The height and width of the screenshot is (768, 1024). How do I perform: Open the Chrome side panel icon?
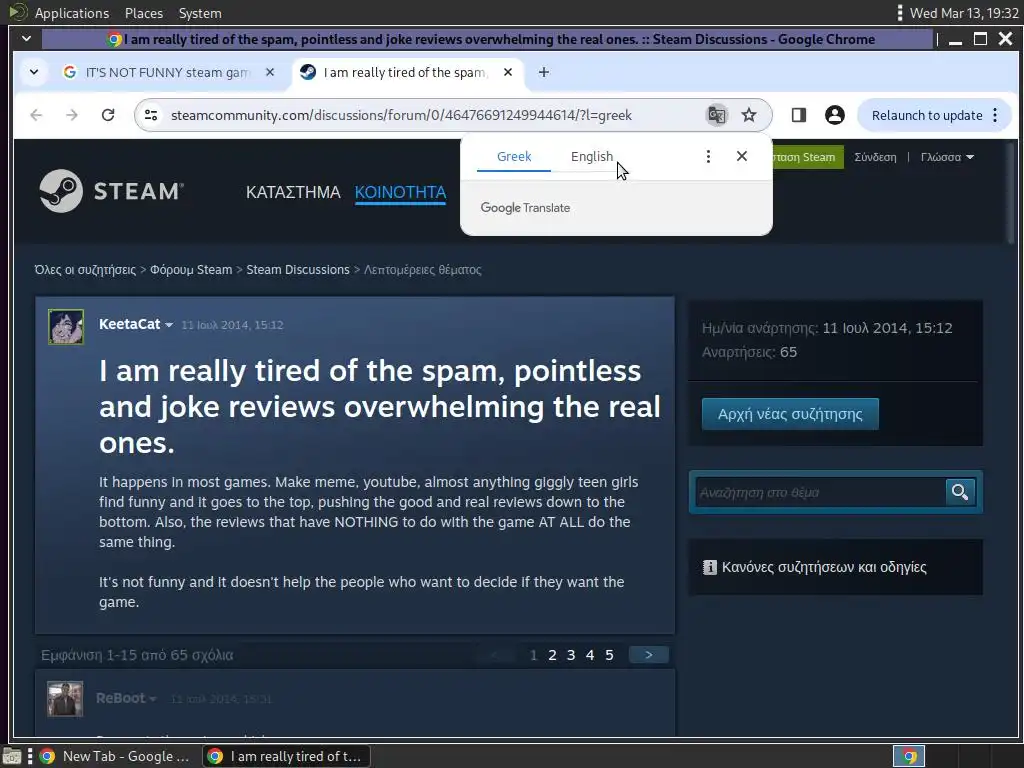click(x=798, y=115)
